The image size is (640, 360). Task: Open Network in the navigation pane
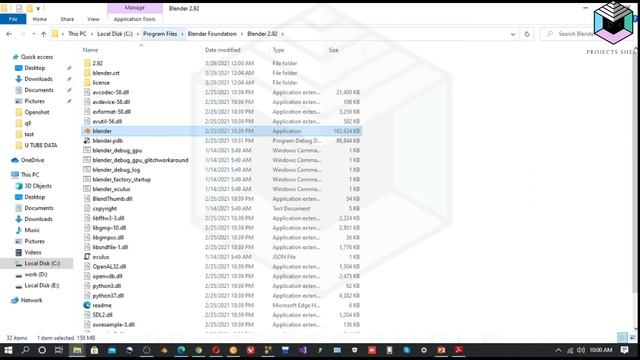(x=27, y=300)
